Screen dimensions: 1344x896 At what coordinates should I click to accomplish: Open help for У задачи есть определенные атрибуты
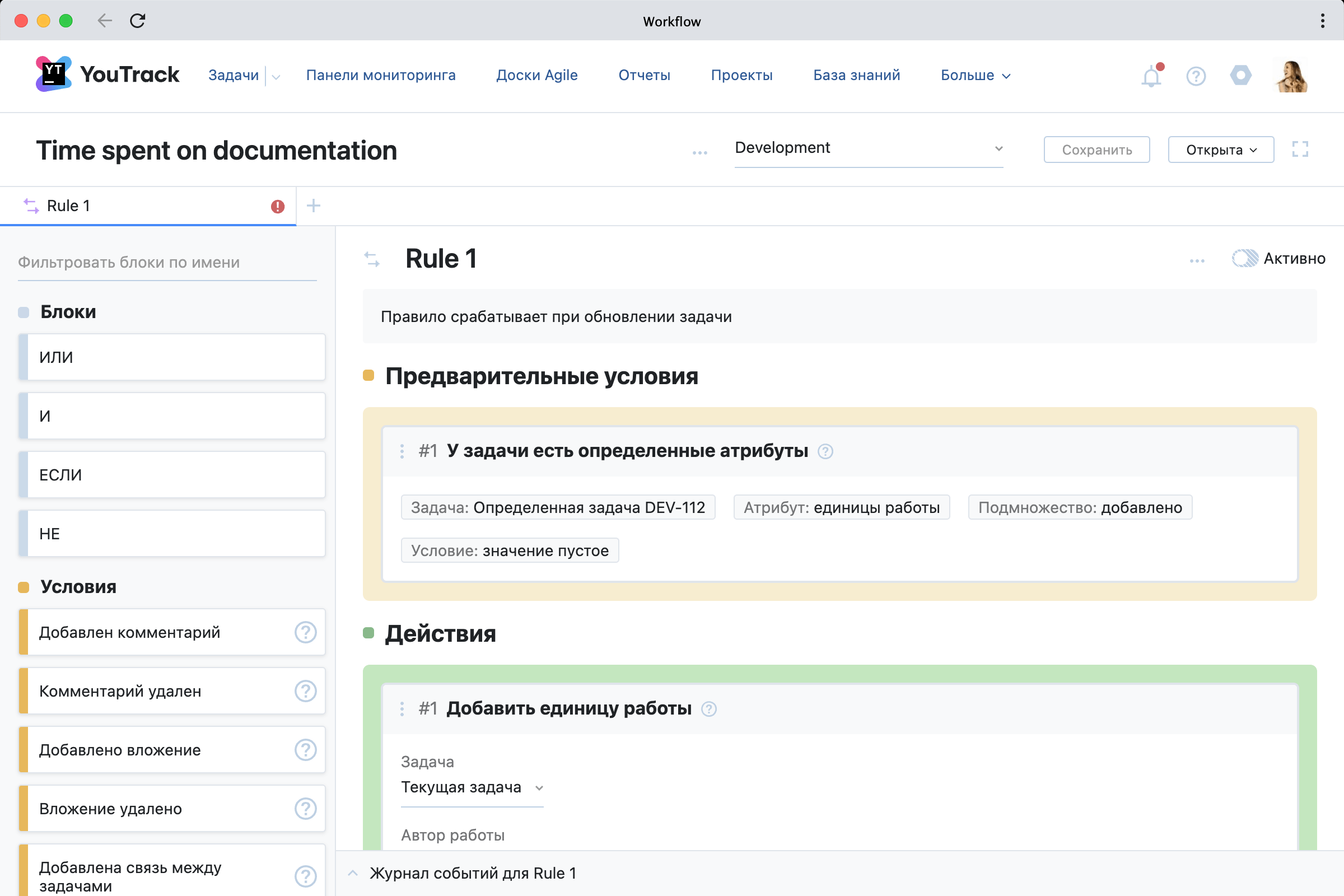click(x=825, y=451)
